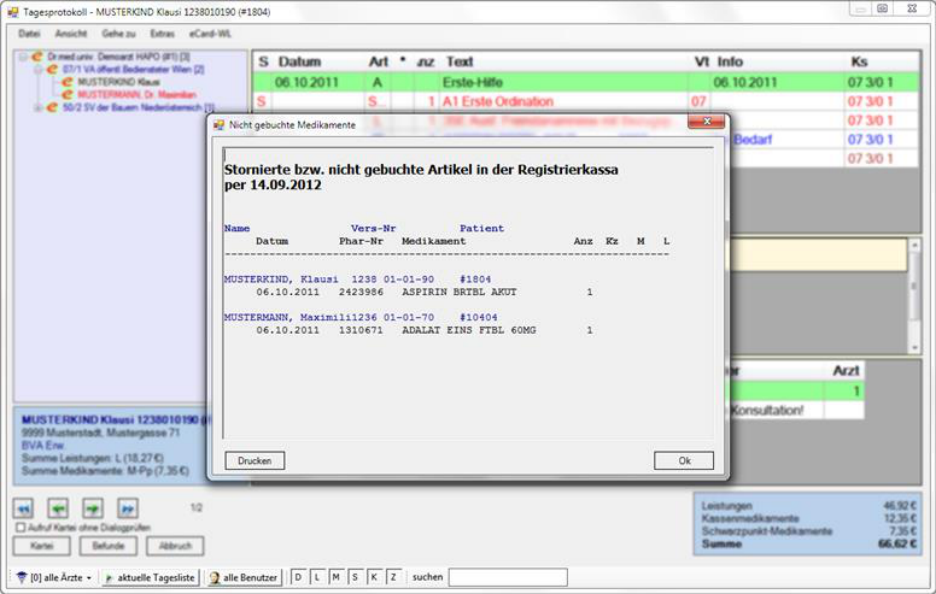936x594 pixels.
Task: Collapse the Dr. med. univ. Demoarzt root node
Action: pos(23,57)
